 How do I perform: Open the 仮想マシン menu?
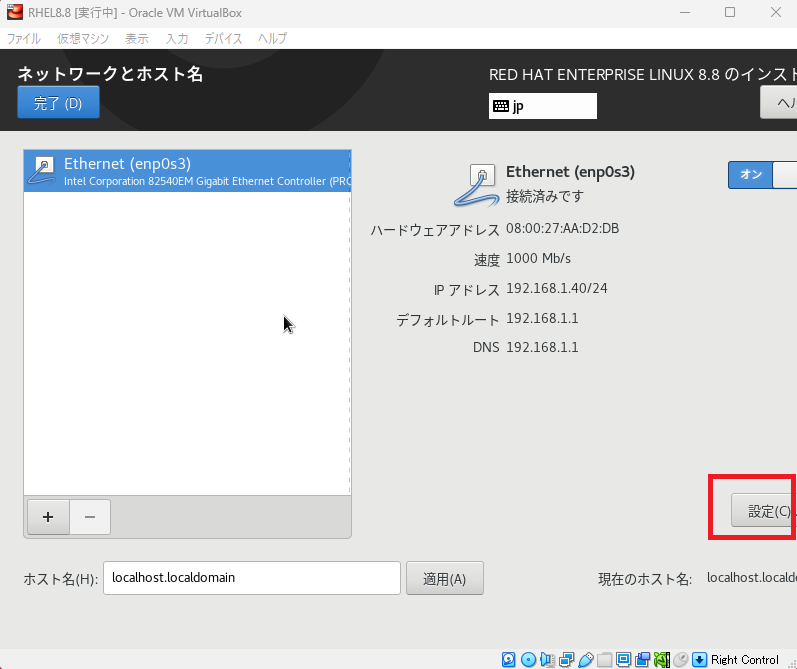[83, 39]
